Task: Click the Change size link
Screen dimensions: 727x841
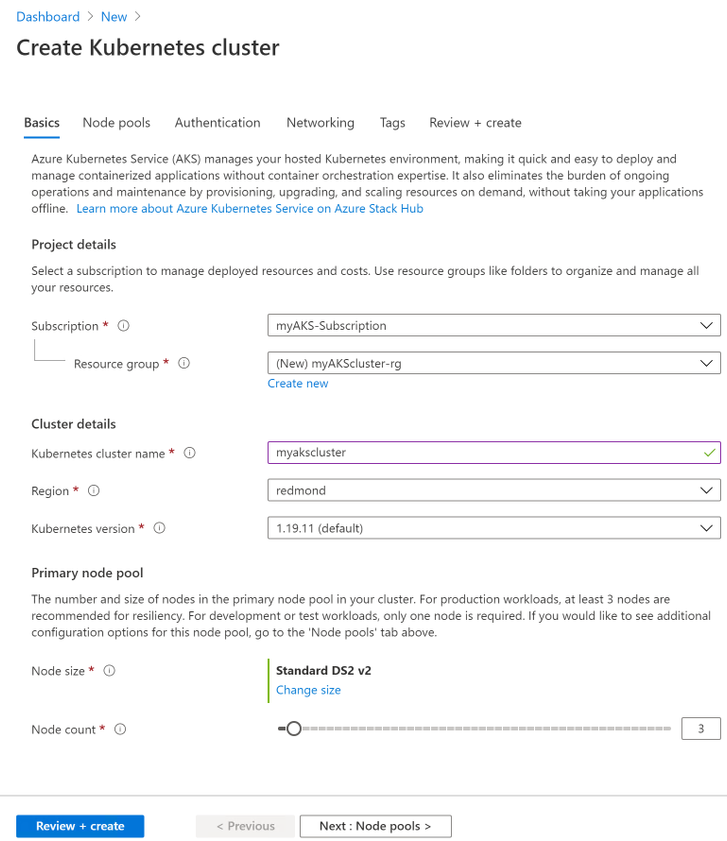Action: tap(308, 690)
